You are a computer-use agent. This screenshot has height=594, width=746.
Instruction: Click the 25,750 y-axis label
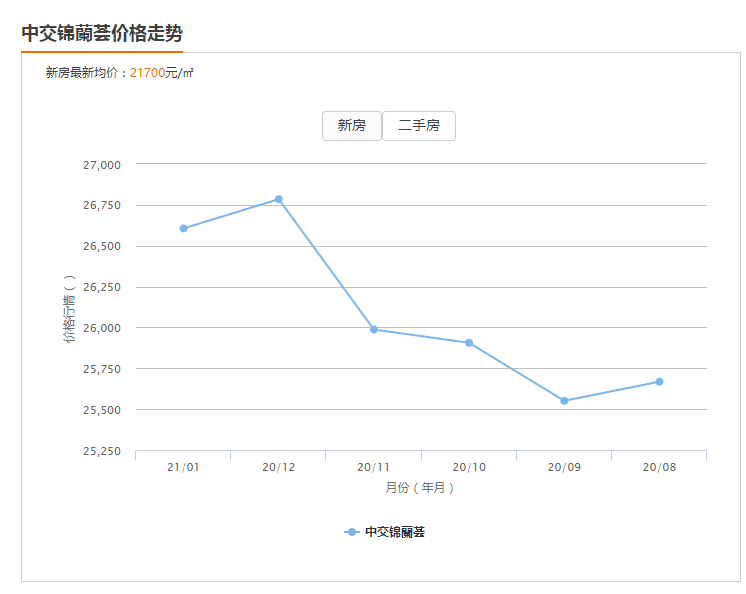pos(102,369)
